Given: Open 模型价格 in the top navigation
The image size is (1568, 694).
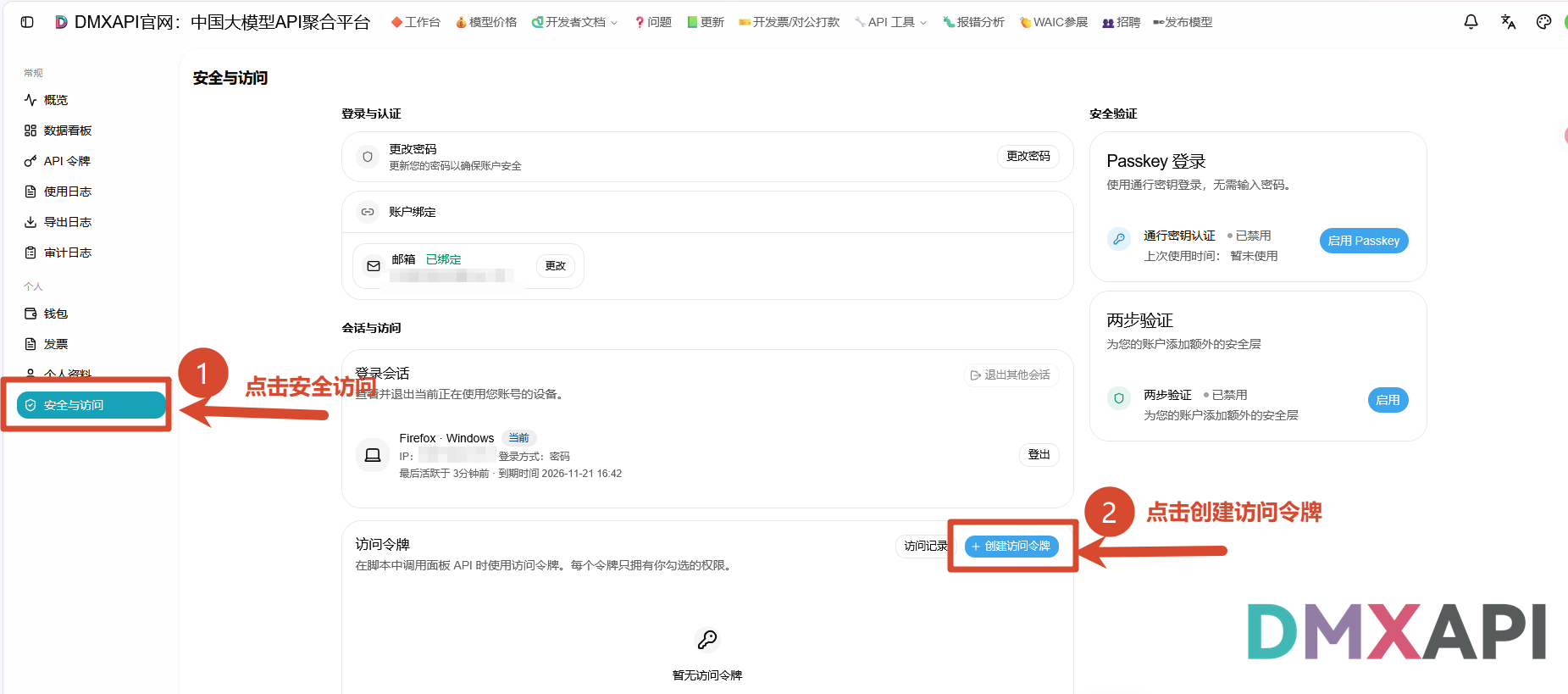Looking at the screenshot, I should tap(486, 22).
